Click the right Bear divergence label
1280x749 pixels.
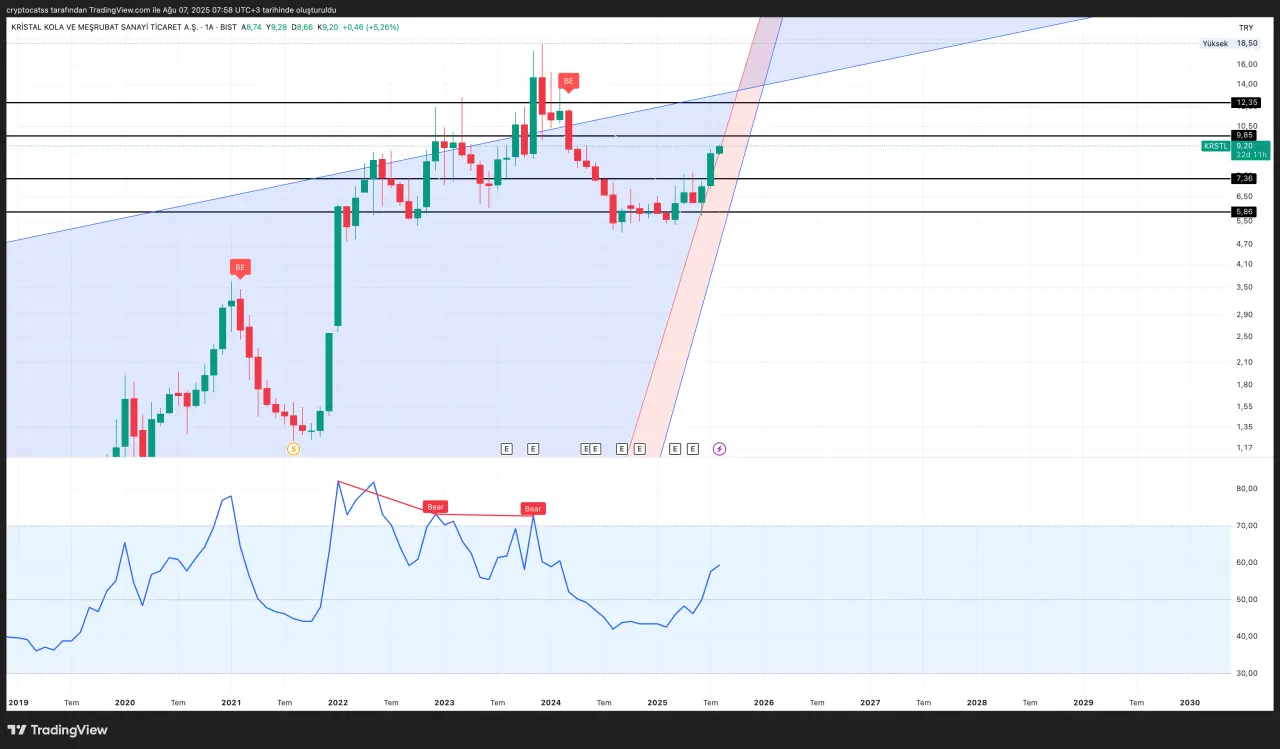pyautogui.click(x=533, y=509)
